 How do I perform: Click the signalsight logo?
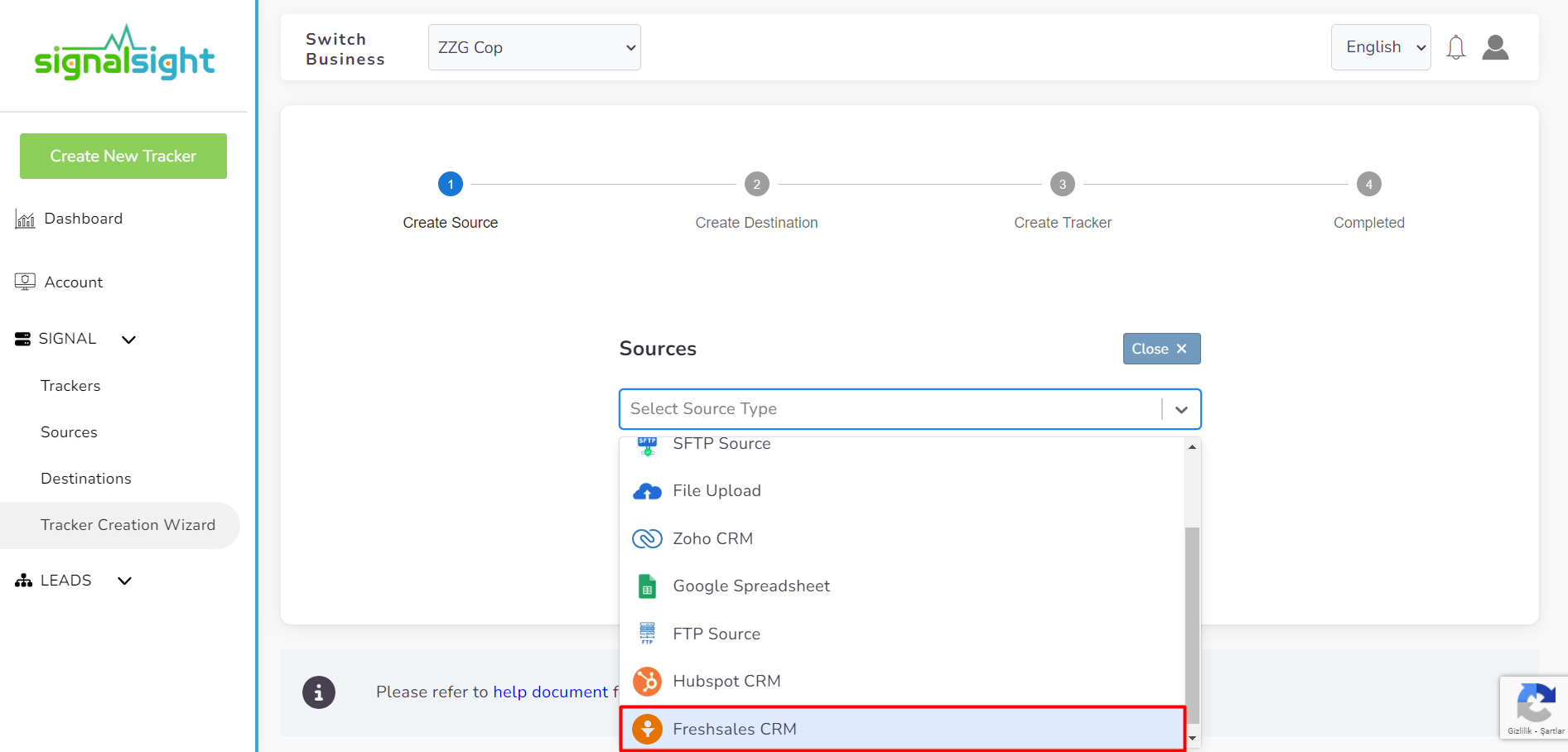[124, 52]
